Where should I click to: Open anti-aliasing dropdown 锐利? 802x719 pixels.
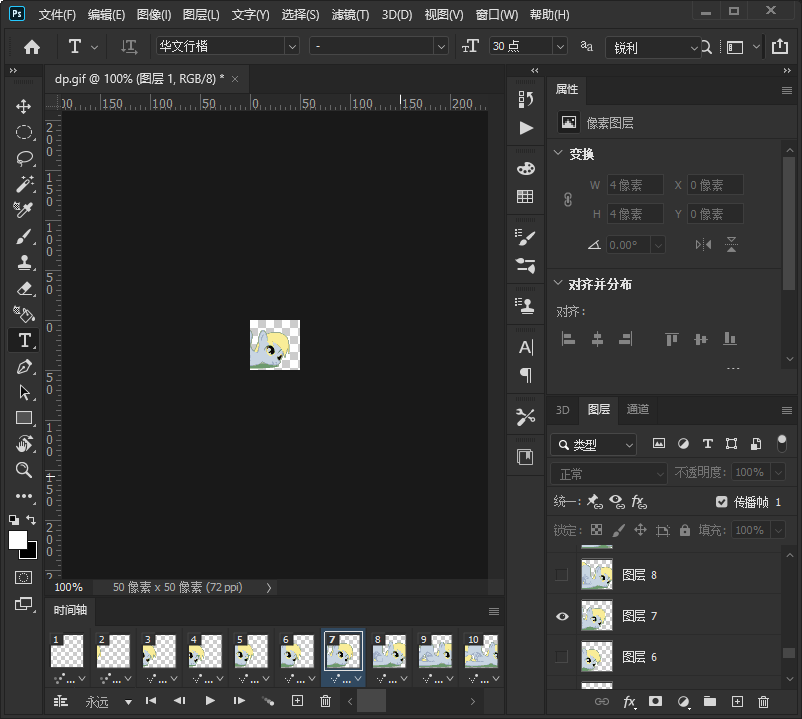[x=652, y=48]
